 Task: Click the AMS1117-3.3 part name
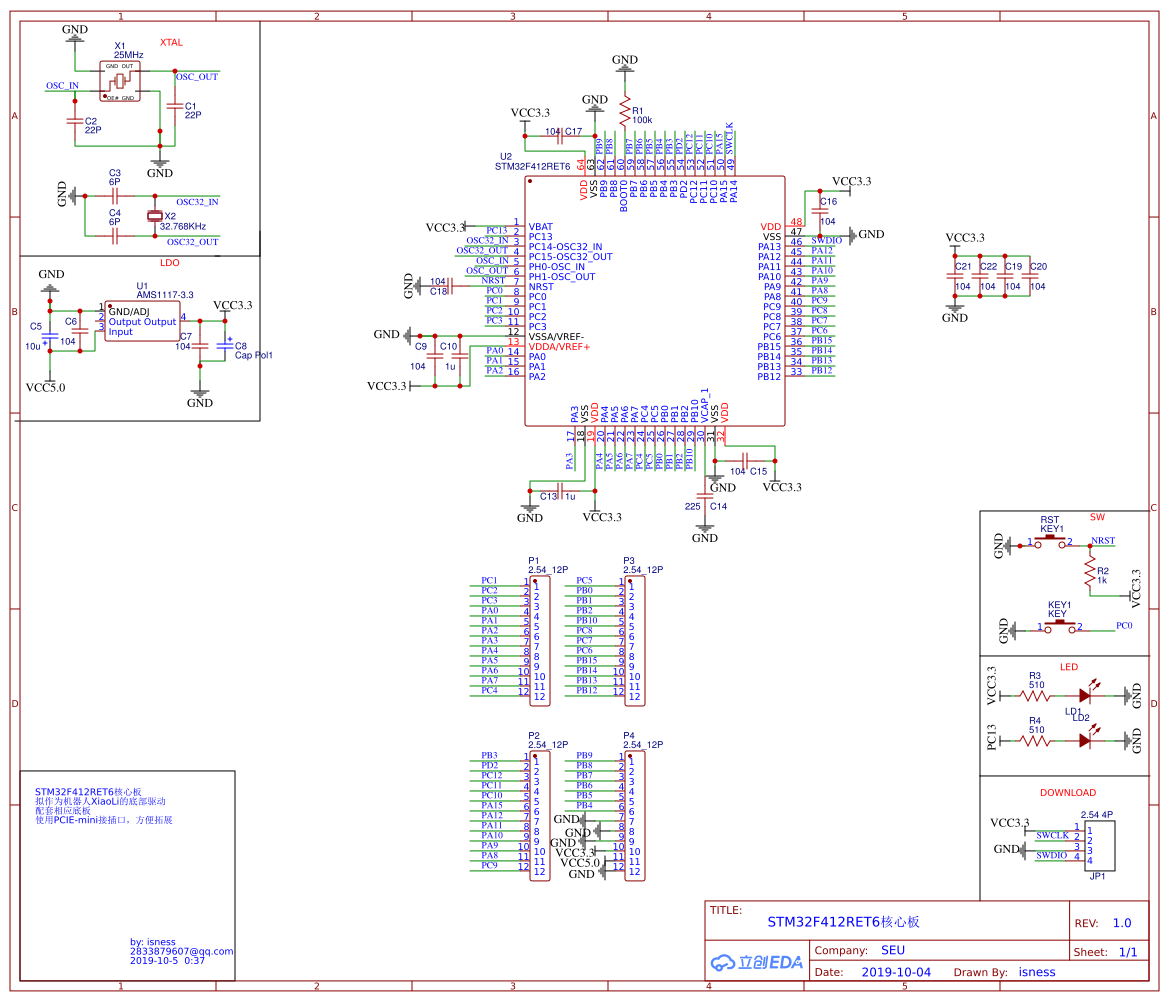(165, 295)
